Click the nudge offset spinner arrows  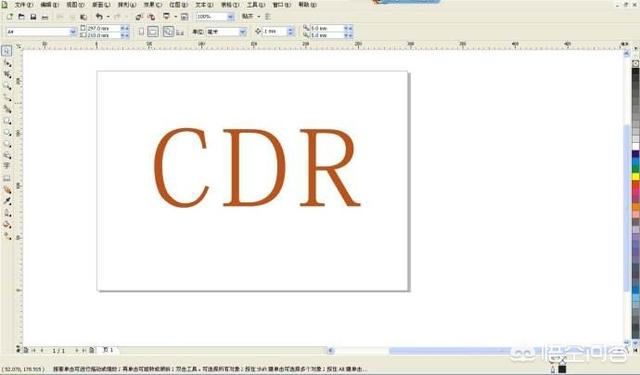[291, 31]
